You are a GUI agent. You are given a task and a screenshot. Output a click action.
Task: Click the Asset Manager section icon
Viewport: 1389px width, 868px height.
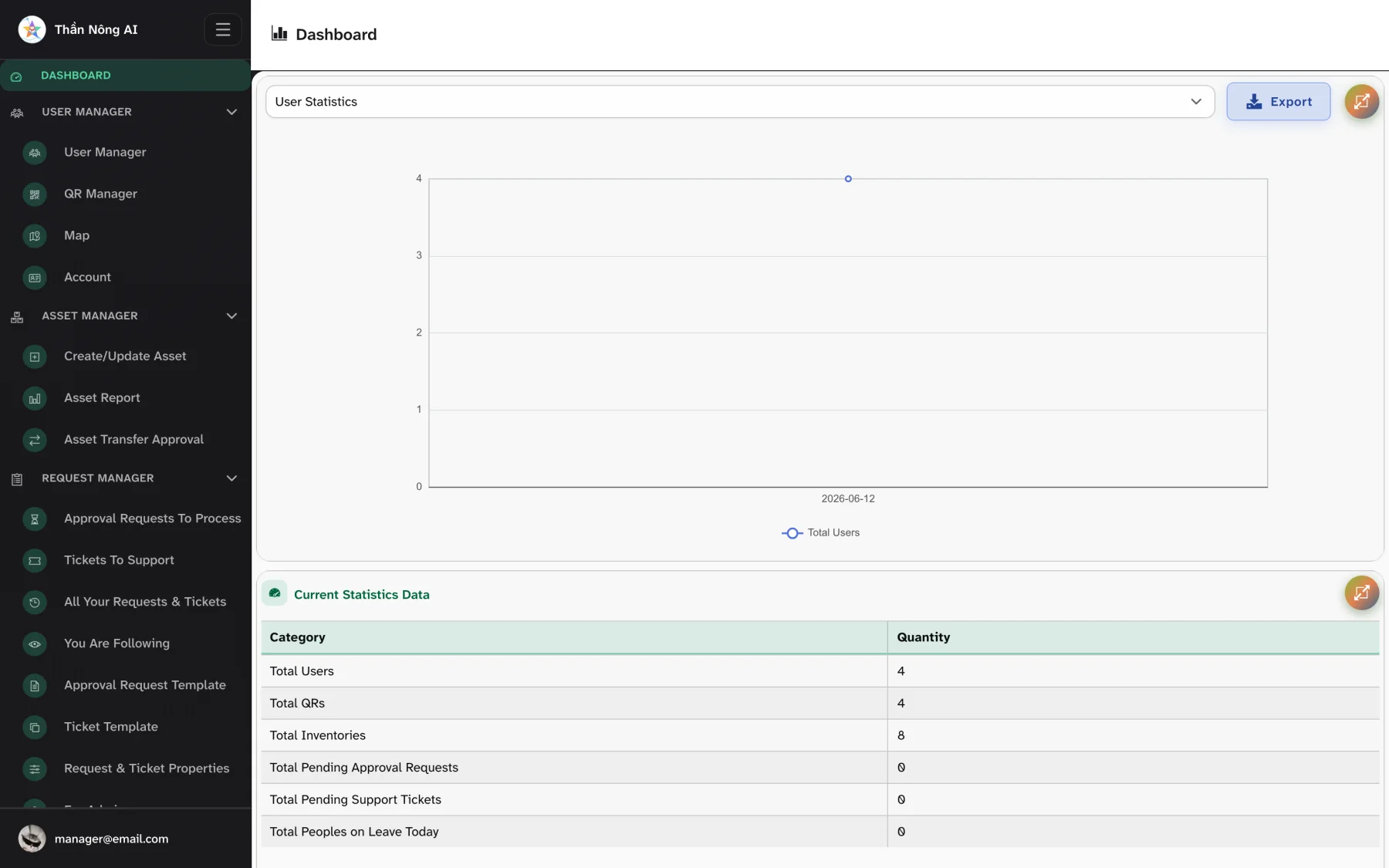(17, 316)
